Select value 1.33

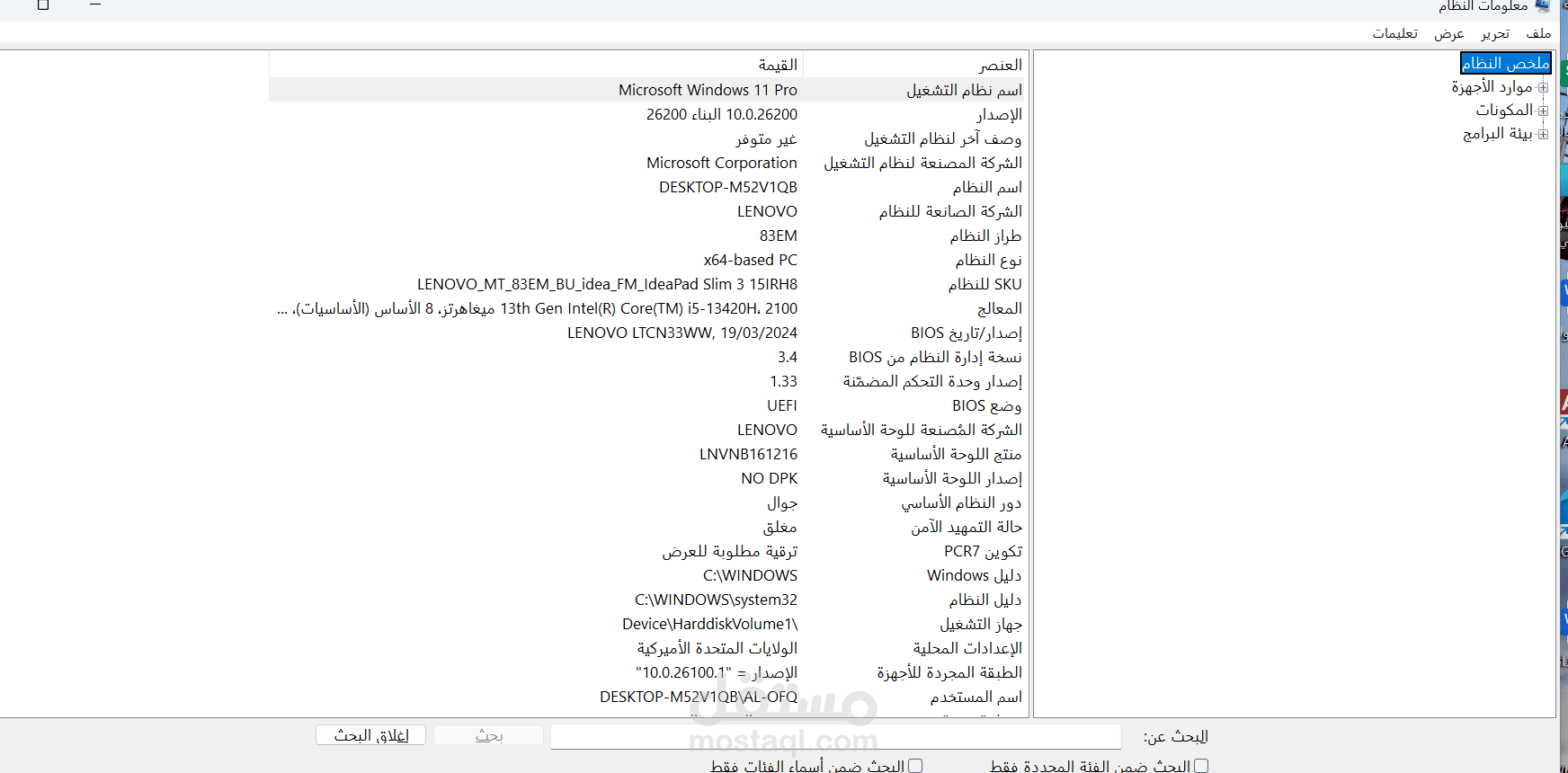pyautogui.click(x=783, y=381)
